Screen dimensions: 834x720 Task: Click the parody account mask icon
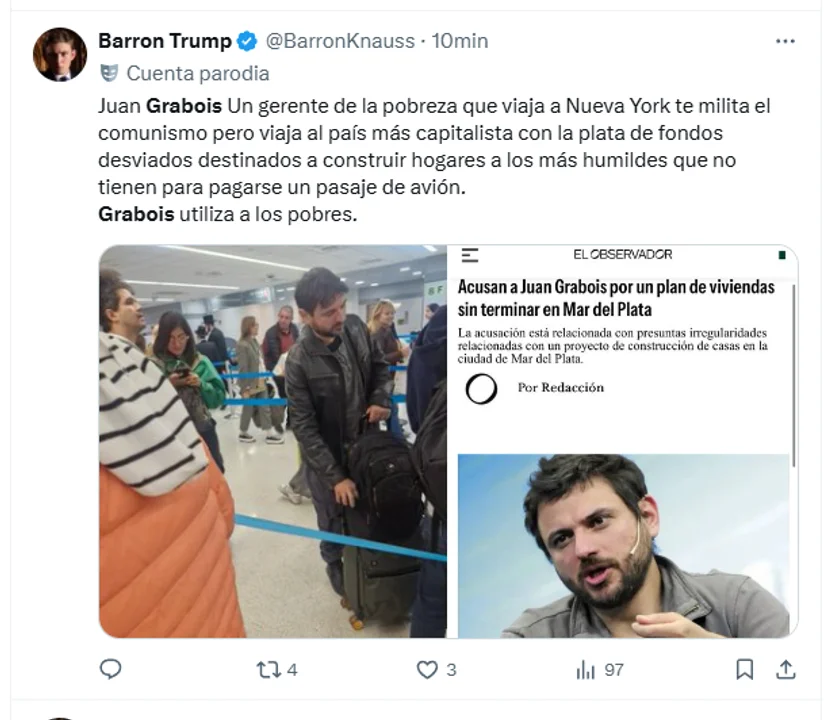click(x=109, y=73)
